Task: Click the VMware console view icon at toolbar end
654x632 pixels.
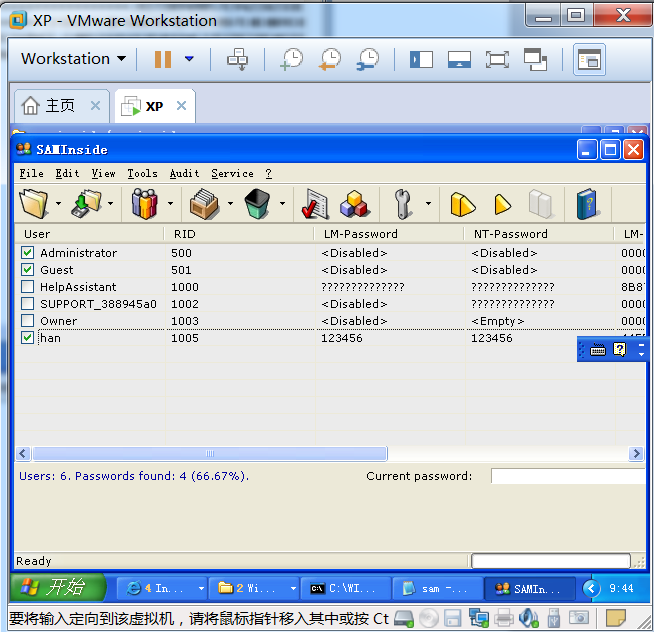Action: coord(589,59)
